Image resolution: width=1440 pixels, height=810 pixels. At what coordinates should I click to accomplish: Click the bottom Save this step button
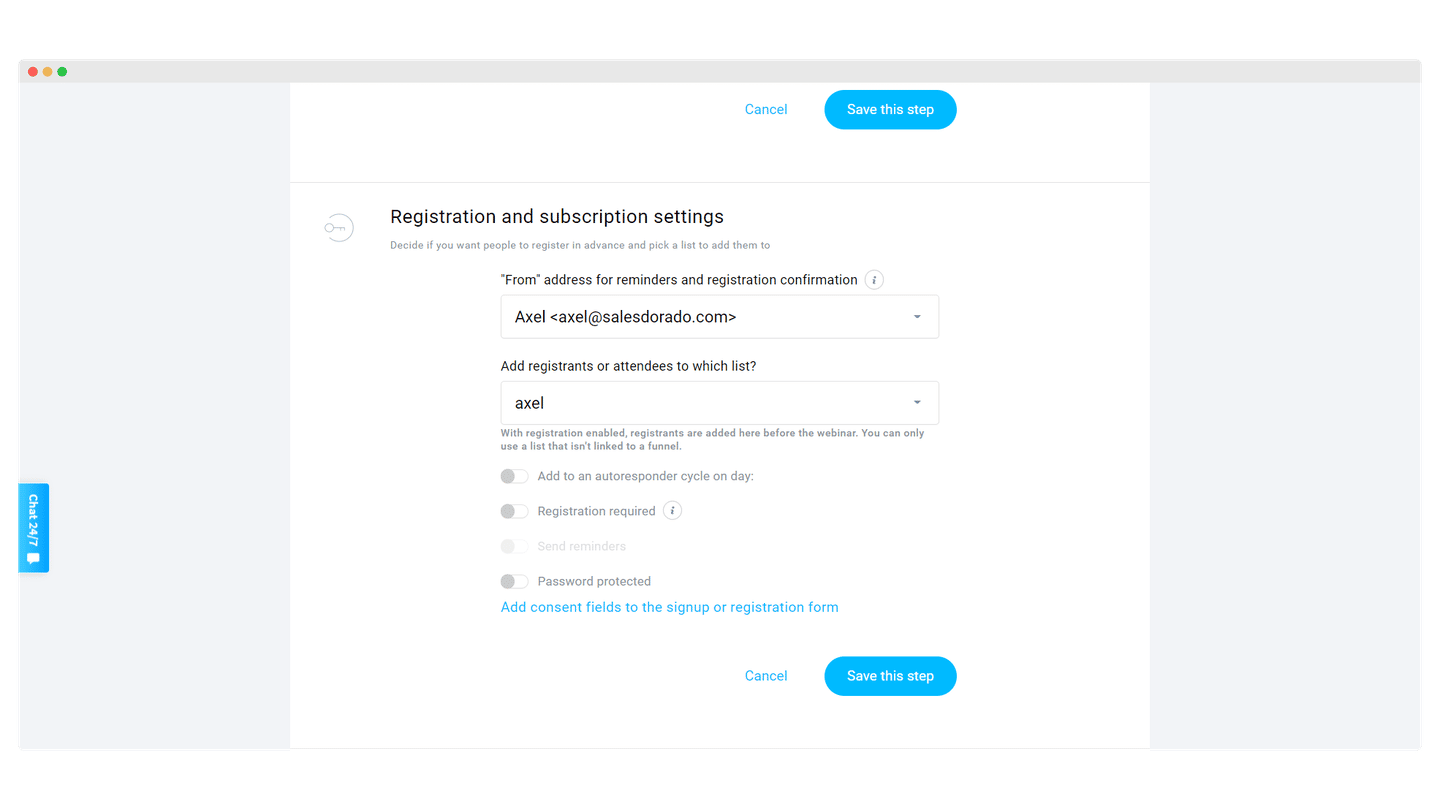[x=890, y=676]
